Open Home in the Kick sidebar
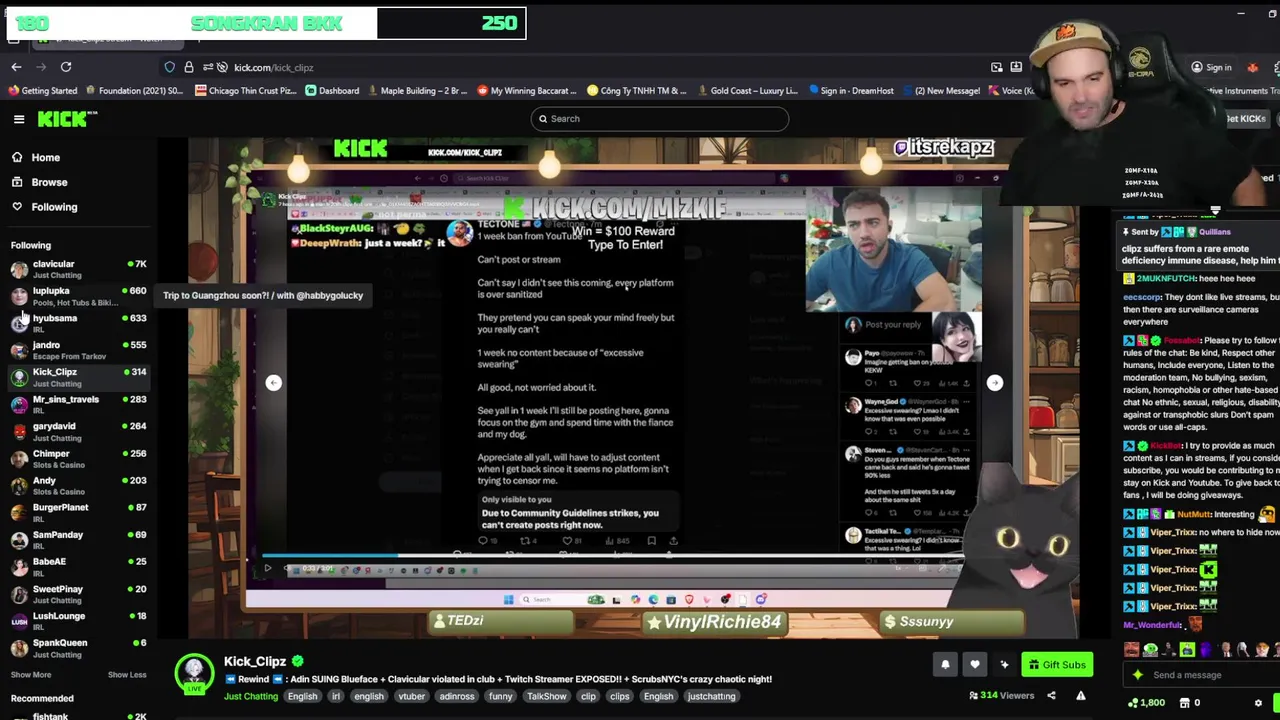The height and width of the screenshot is (720, 1280). pos(35,157)
